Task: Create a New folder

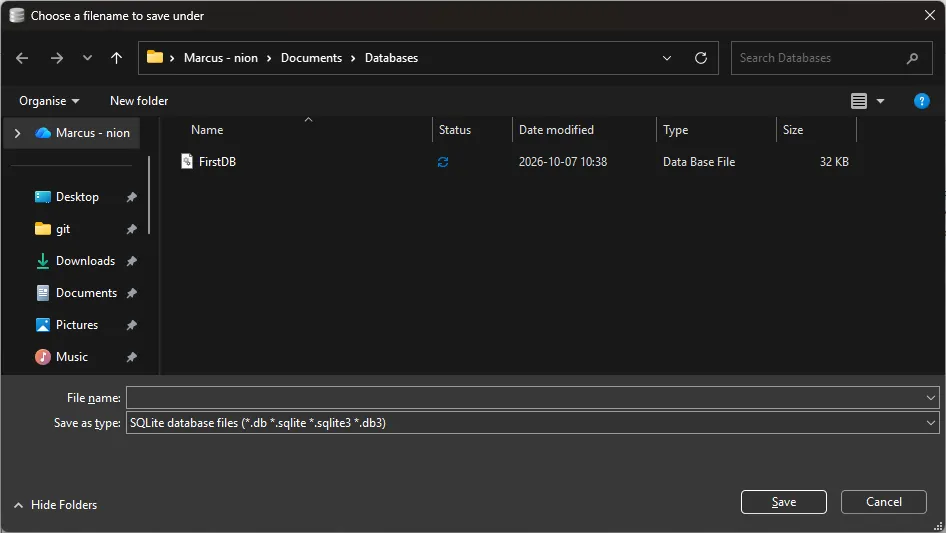Action: [139, 101]
